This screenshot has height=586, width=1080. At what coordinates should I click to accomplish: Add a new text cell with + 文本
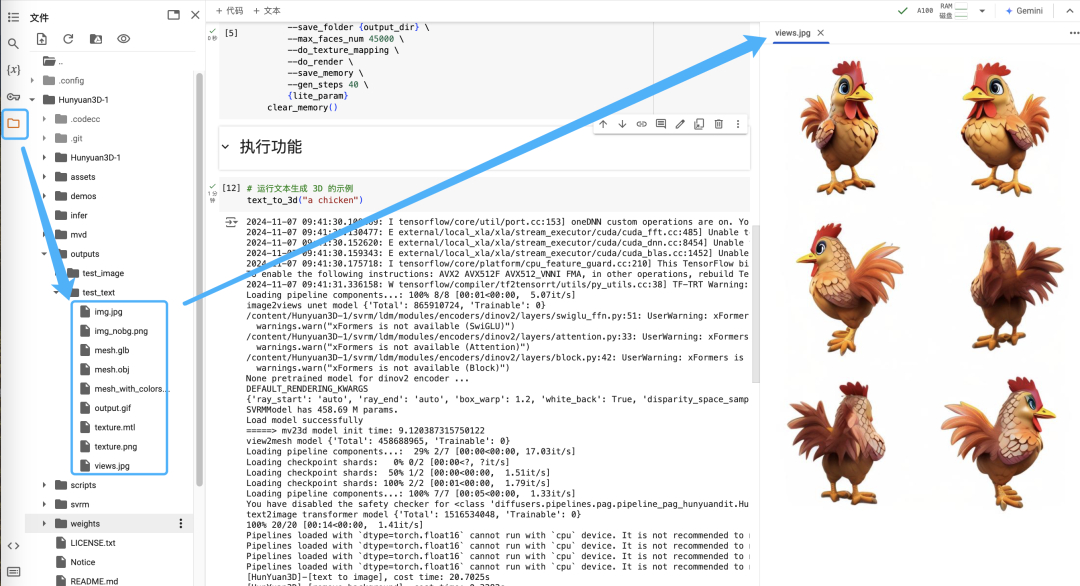(267, 11)
